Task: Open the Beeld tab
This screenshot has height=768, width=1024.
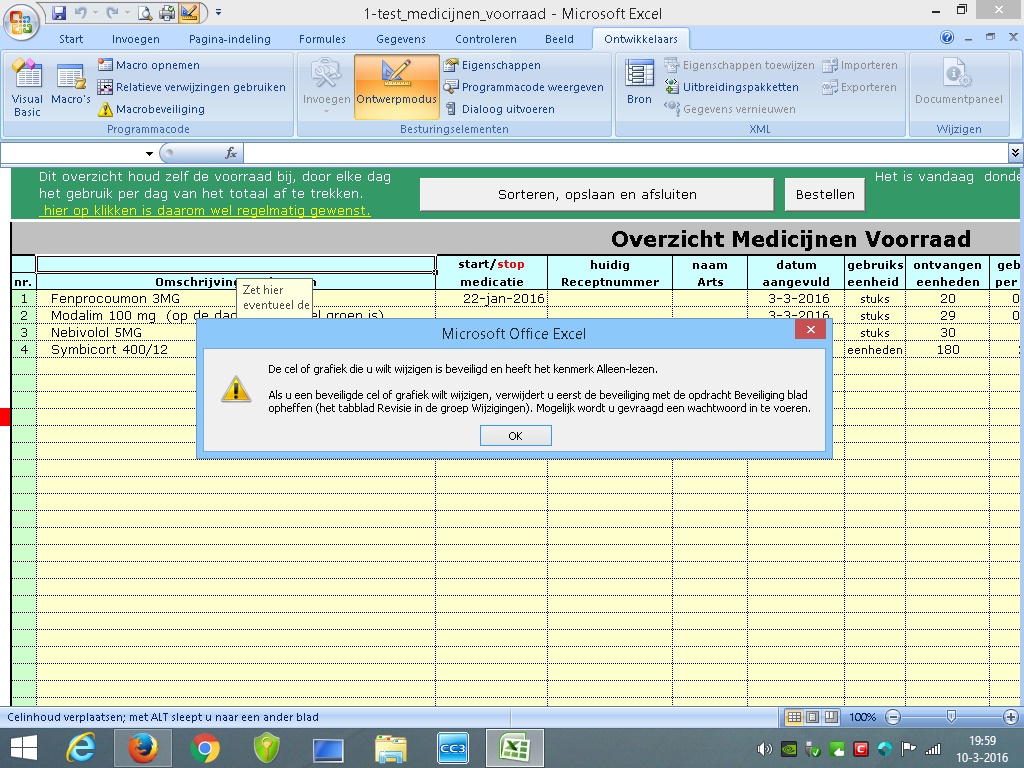Action: 559,39
